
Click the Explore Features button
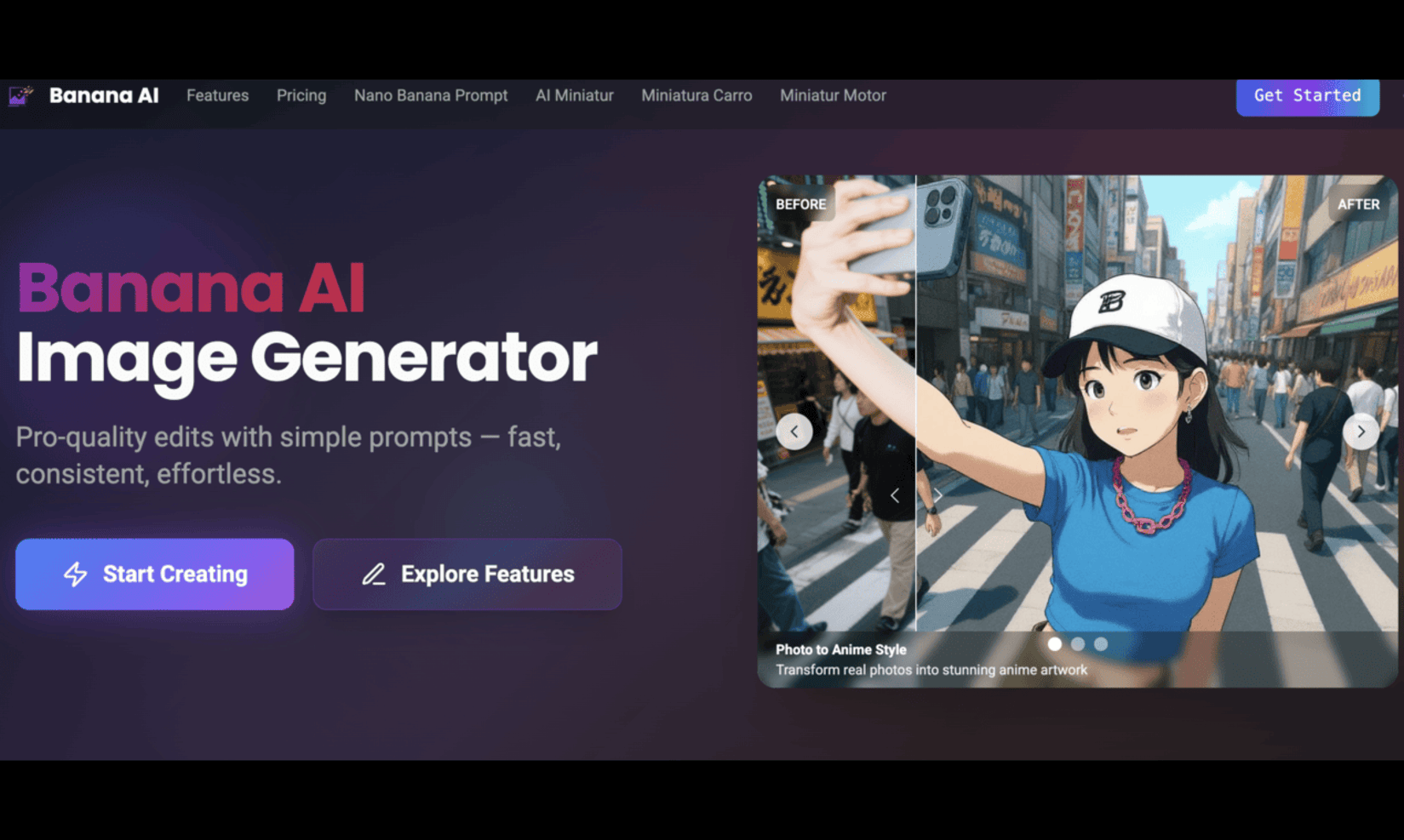pyautogui.click(x=467, y=574)
